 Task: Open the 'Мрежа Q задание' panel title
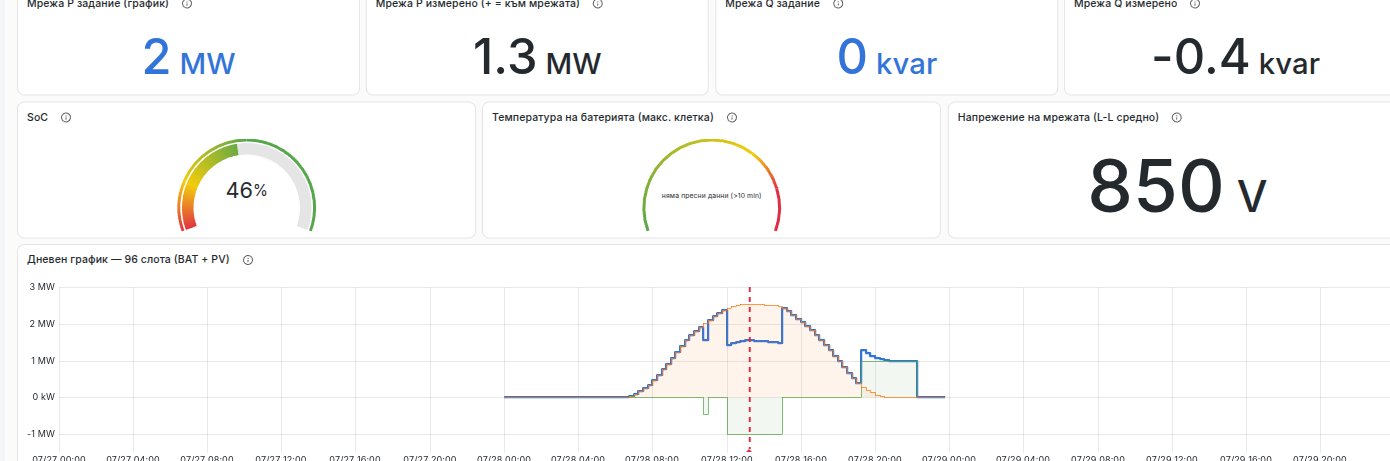point(772,4)
